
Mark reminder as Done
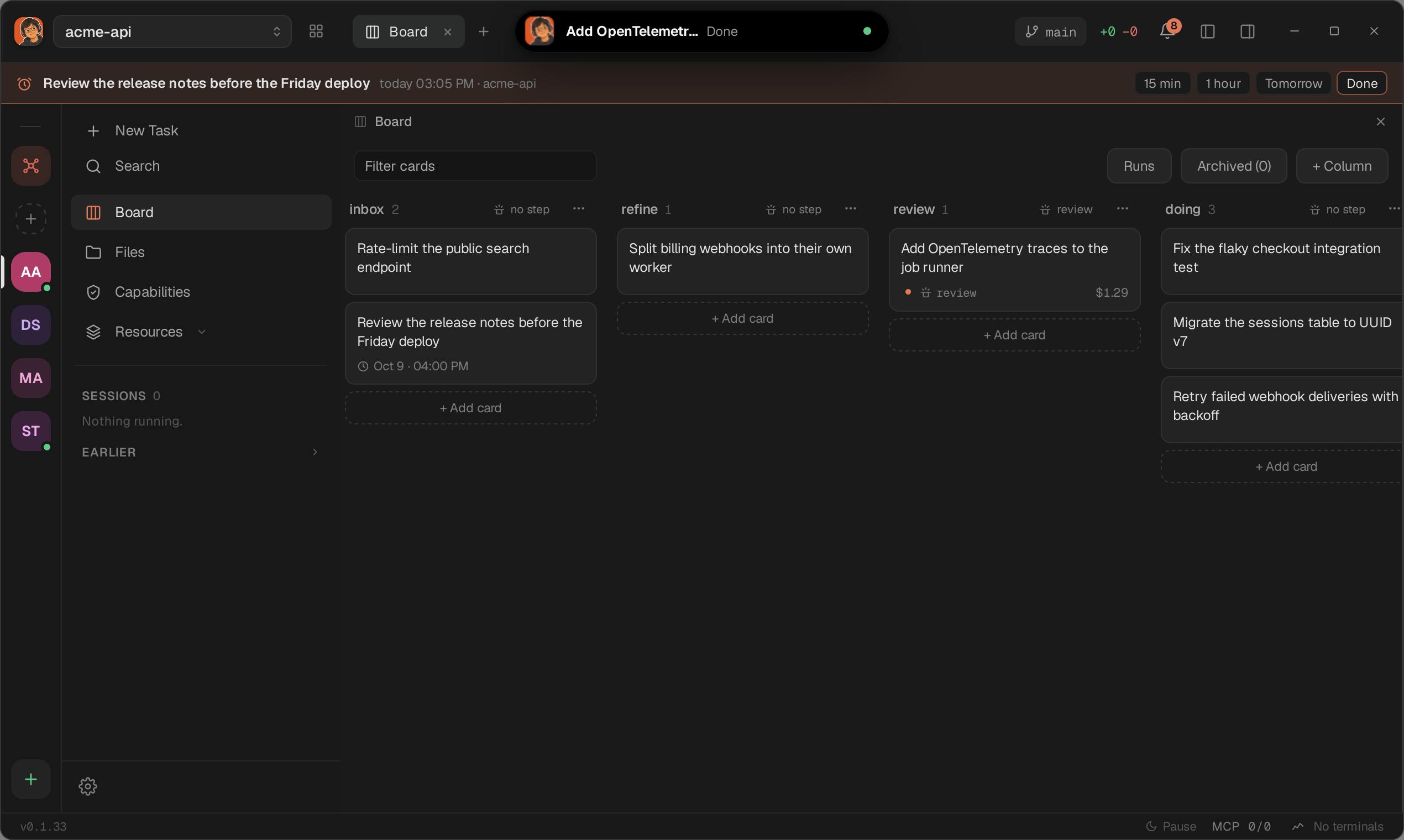[1361, 83]
